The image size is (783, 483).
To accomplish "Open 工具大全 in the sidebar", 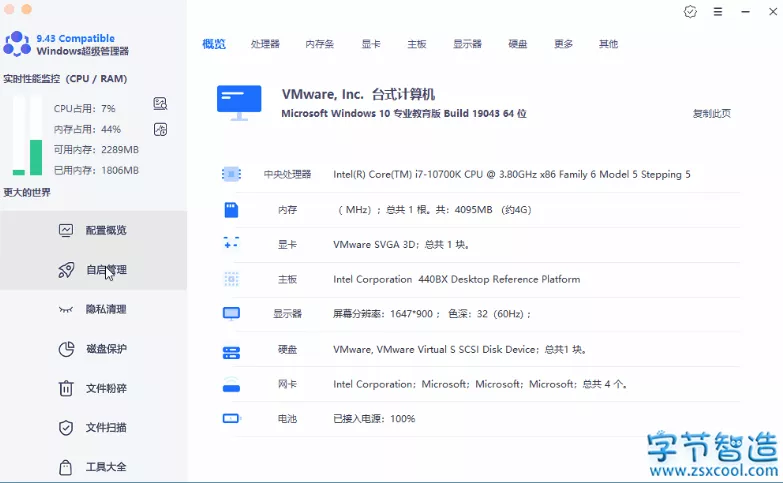I will tap(93, 467).
